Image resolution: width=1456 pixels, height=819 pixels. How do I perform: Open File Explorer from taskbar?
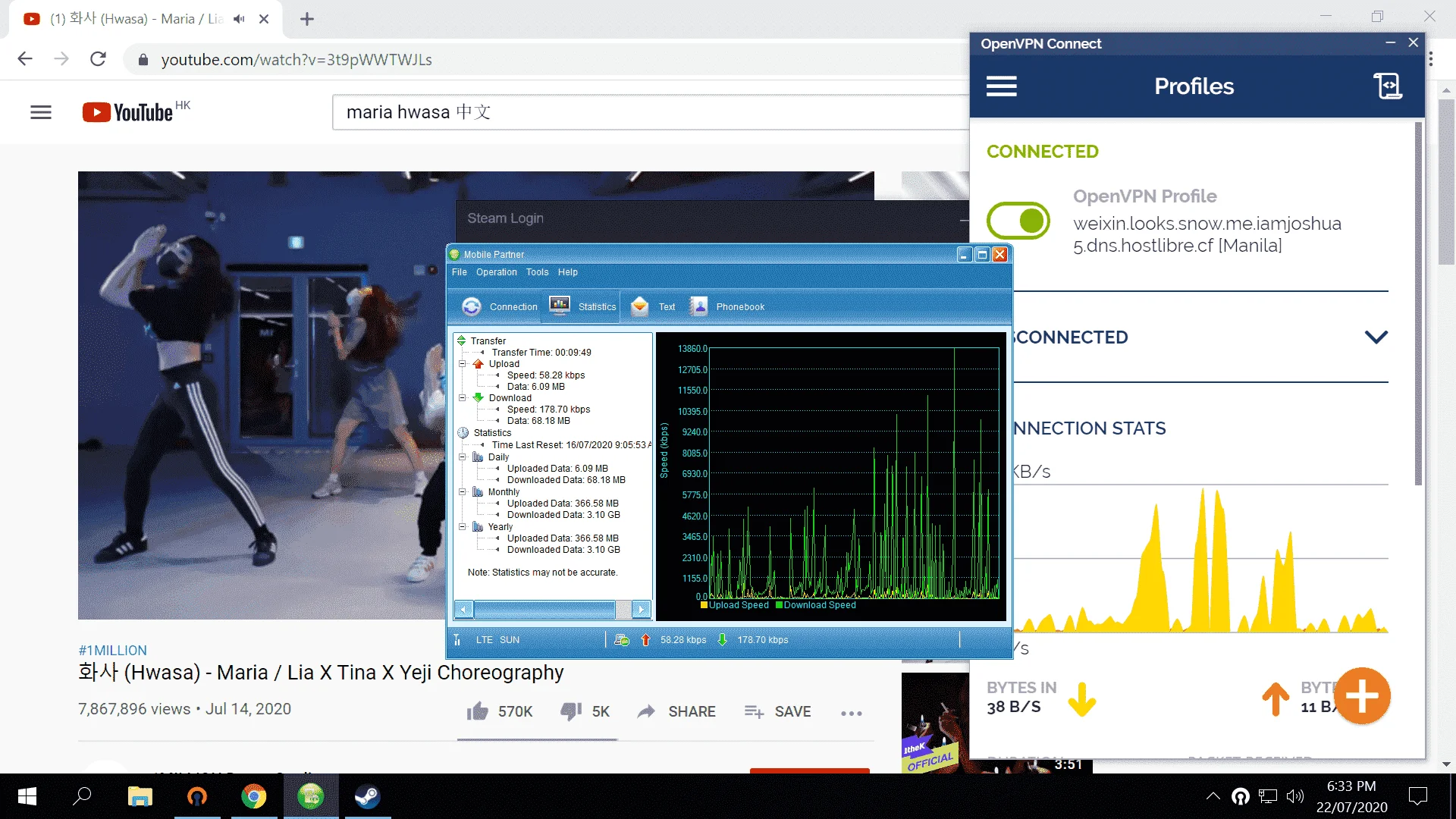pyautogui.click(x=140, y=796)
